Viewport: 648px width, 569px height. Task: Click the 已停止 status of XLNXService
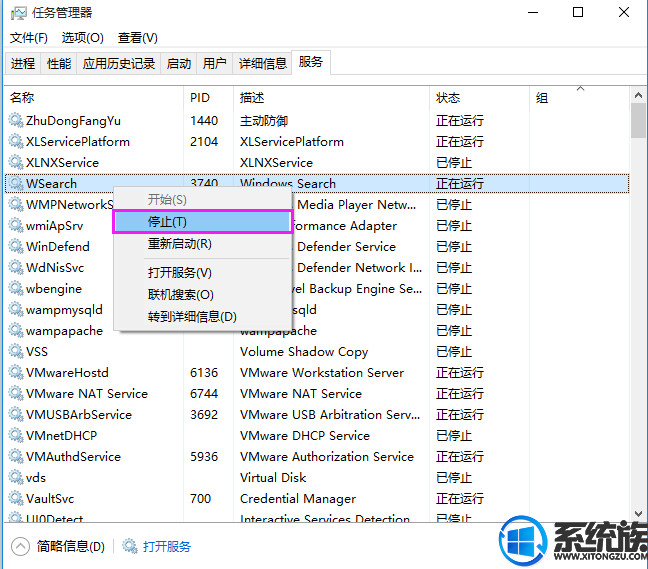coord(454,163)
